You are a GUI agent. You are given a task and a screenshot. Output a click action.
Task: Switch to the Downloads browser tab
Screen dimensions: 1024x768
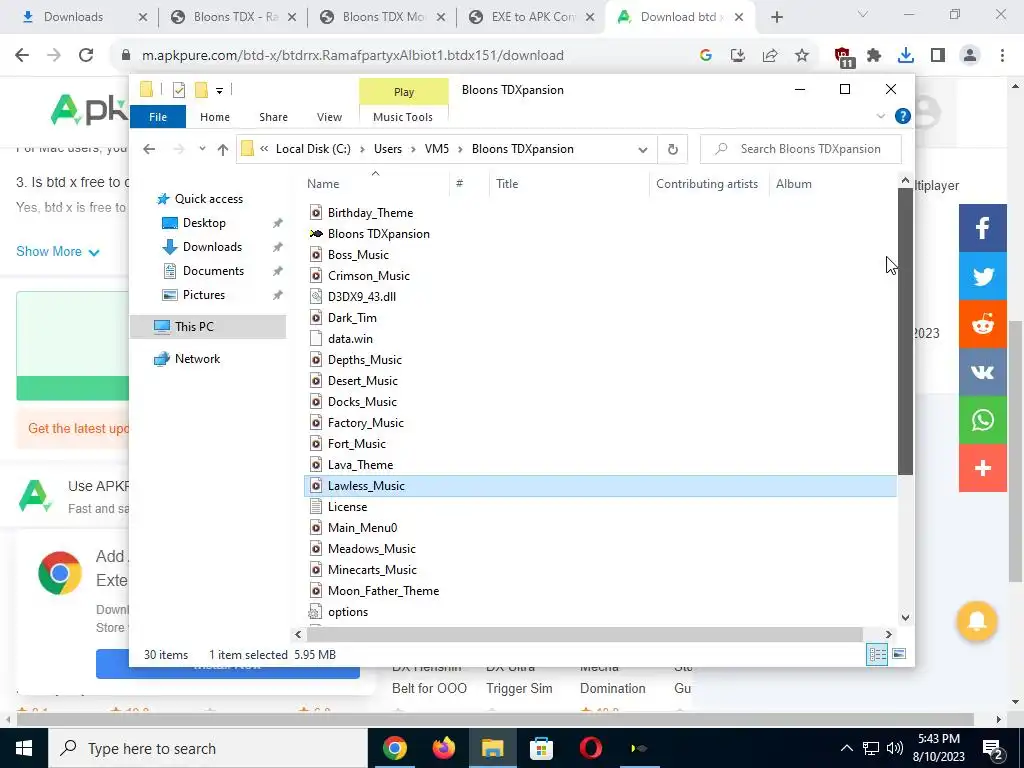(75, 17)
